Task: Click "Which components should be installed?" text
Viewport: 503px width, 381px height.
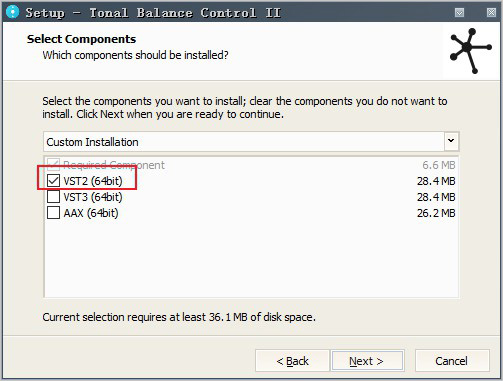Action: (135, 55)
